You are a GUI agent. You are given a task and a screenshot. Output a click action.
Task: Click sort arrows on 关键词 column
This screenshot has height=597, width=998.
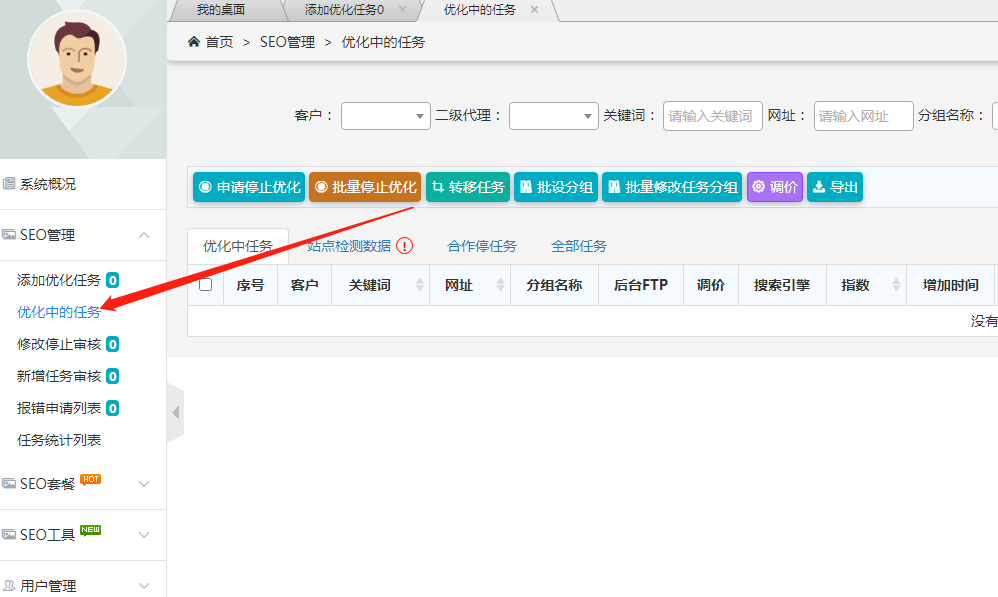(418, 285)
